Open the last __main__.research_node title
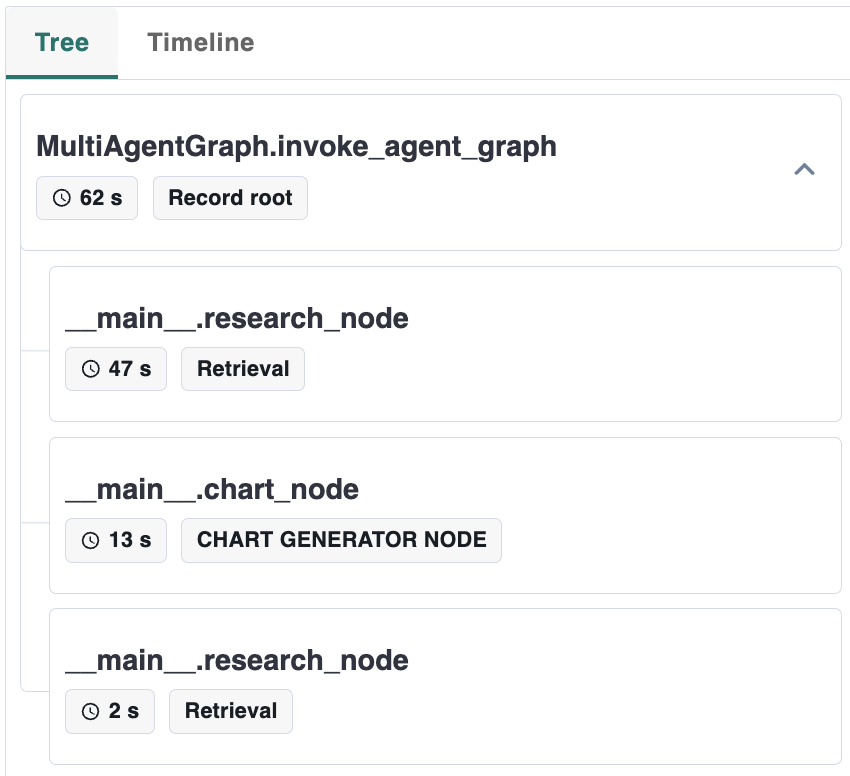This screenshot has height=776, width=850. pos(237,660)
